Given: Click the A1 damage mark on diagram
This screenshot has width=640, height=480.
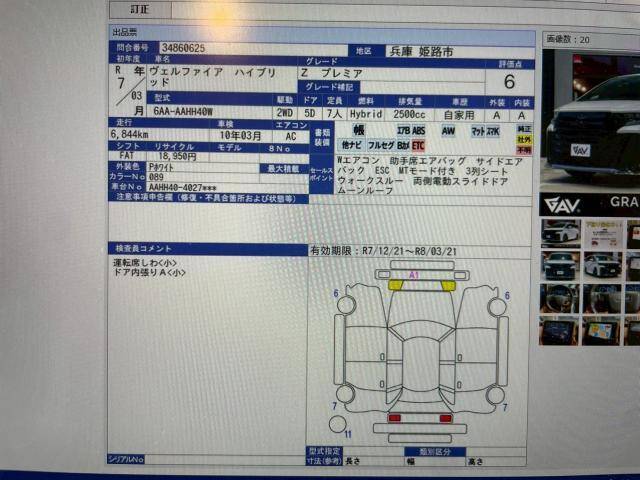Looking at the screenshot, I should pyautogui.click(x=414, y=274).
